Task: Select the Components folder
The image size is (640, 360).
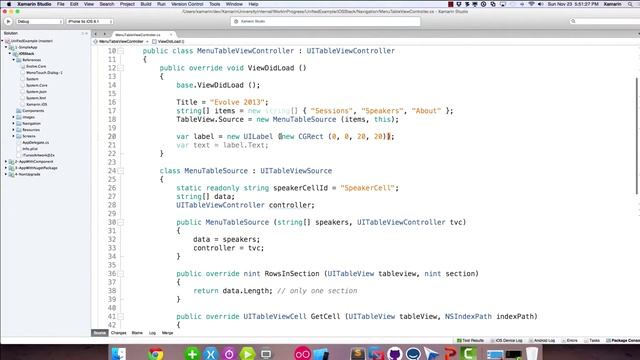Action: pyautogui.click(x=33, y=111)
